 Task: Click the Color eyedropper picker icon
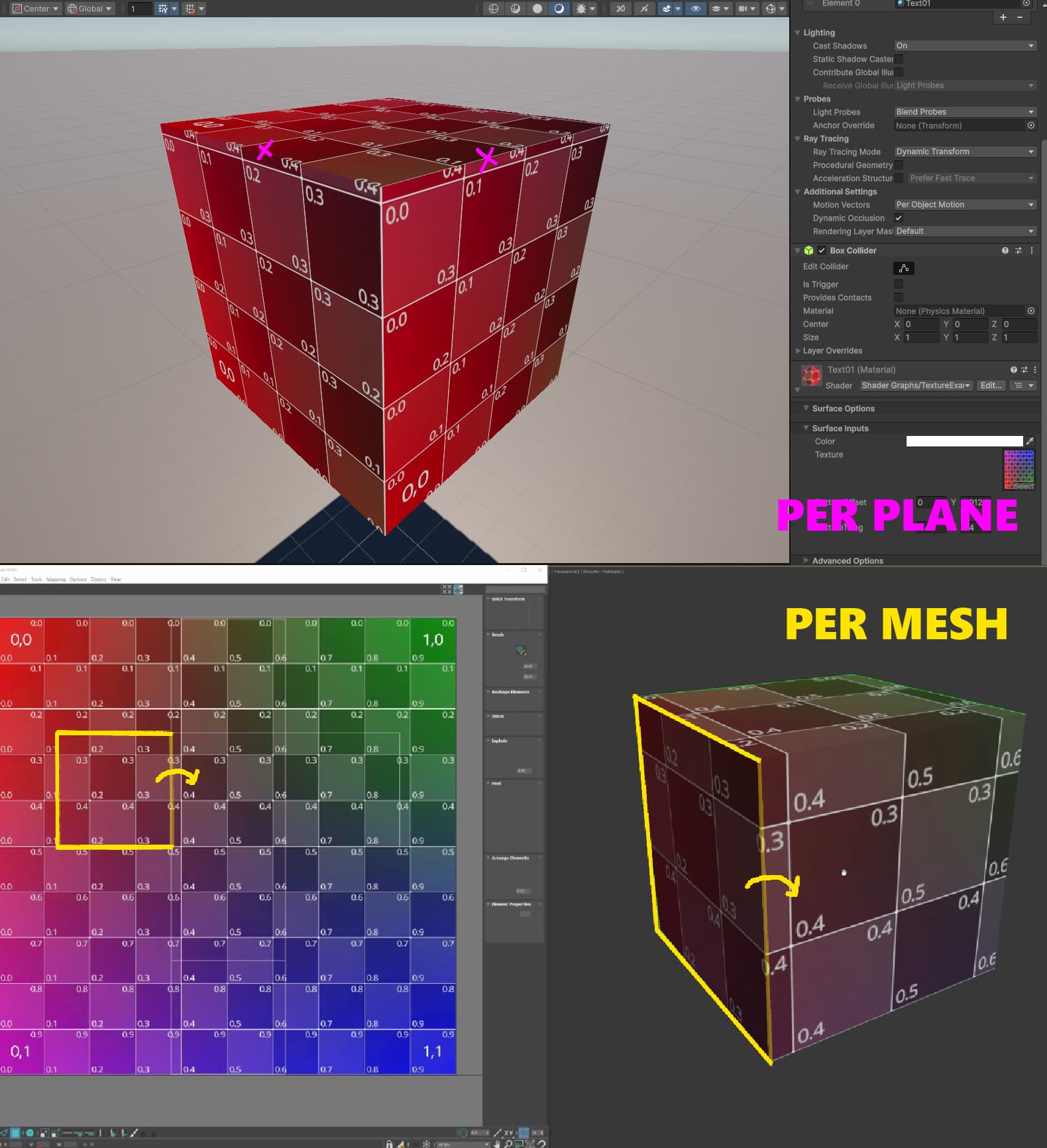click(x=1030, y=441)
